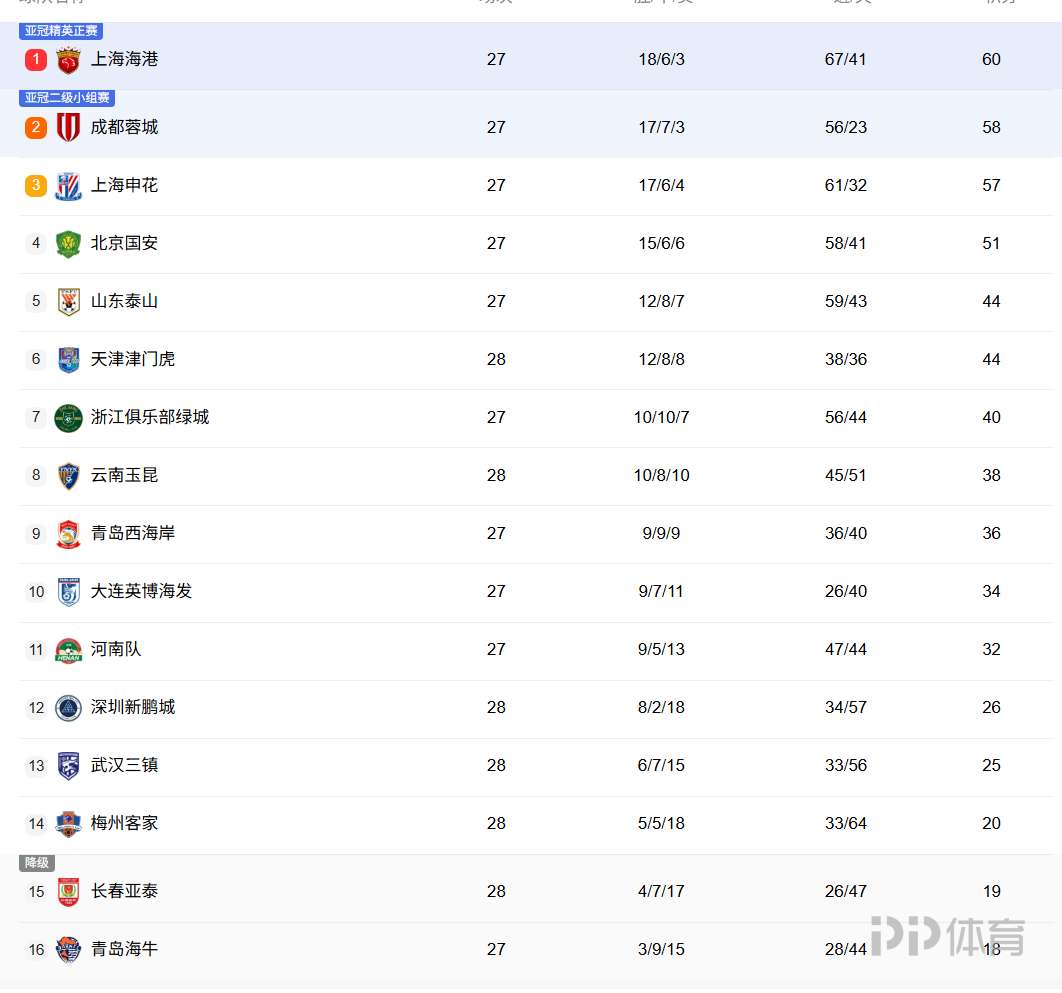
Task: Select the 长春亚泰 team name
Action: click(x=124, y=891)
